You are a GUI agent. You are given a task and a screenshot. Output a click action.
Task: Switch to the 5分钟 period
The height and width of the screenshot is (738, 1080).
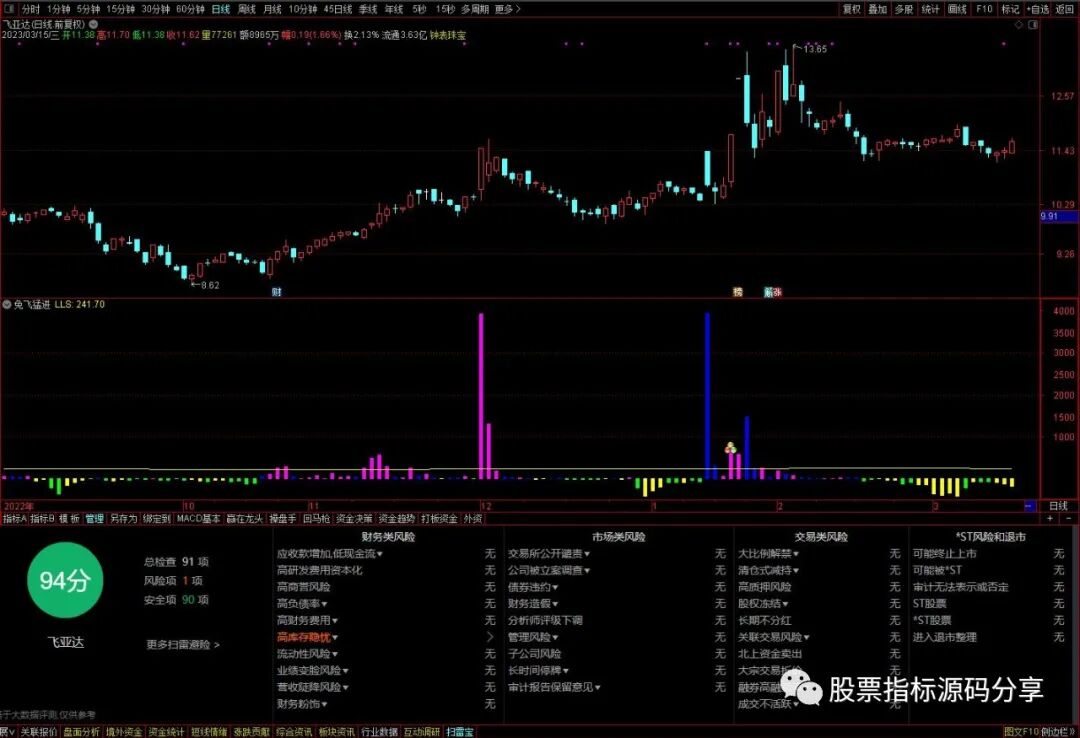[88, 9]
